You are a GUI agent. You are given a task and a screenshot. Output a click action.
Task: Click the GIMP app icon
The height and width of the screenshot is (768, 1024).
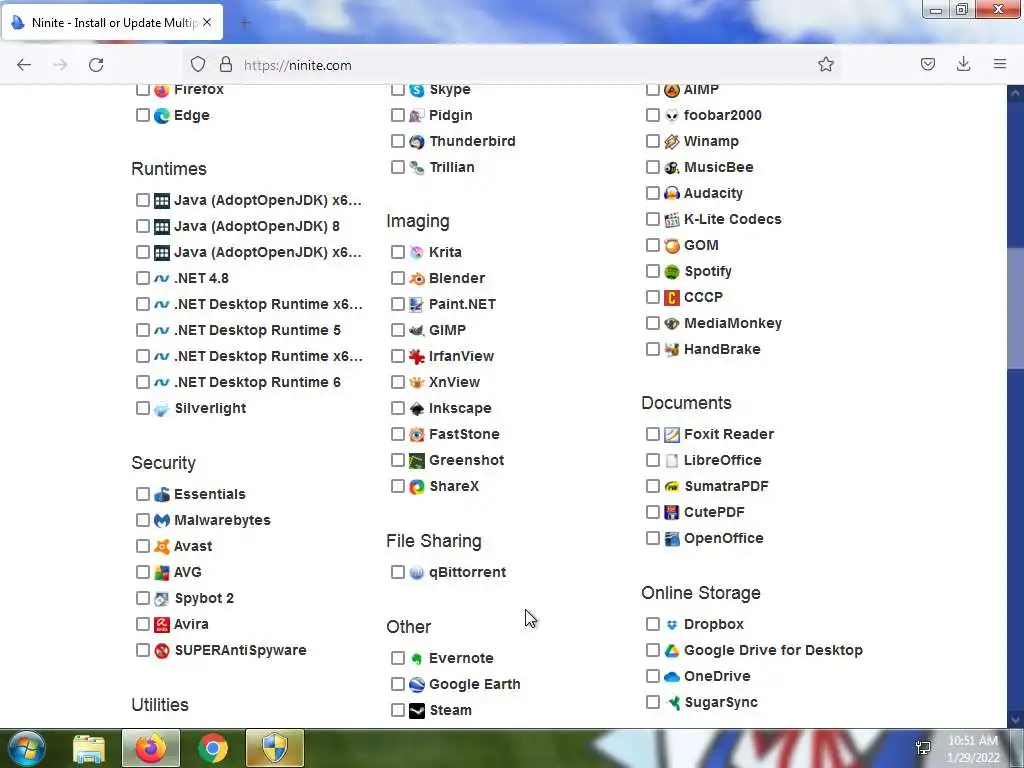[x=417, y=330]
